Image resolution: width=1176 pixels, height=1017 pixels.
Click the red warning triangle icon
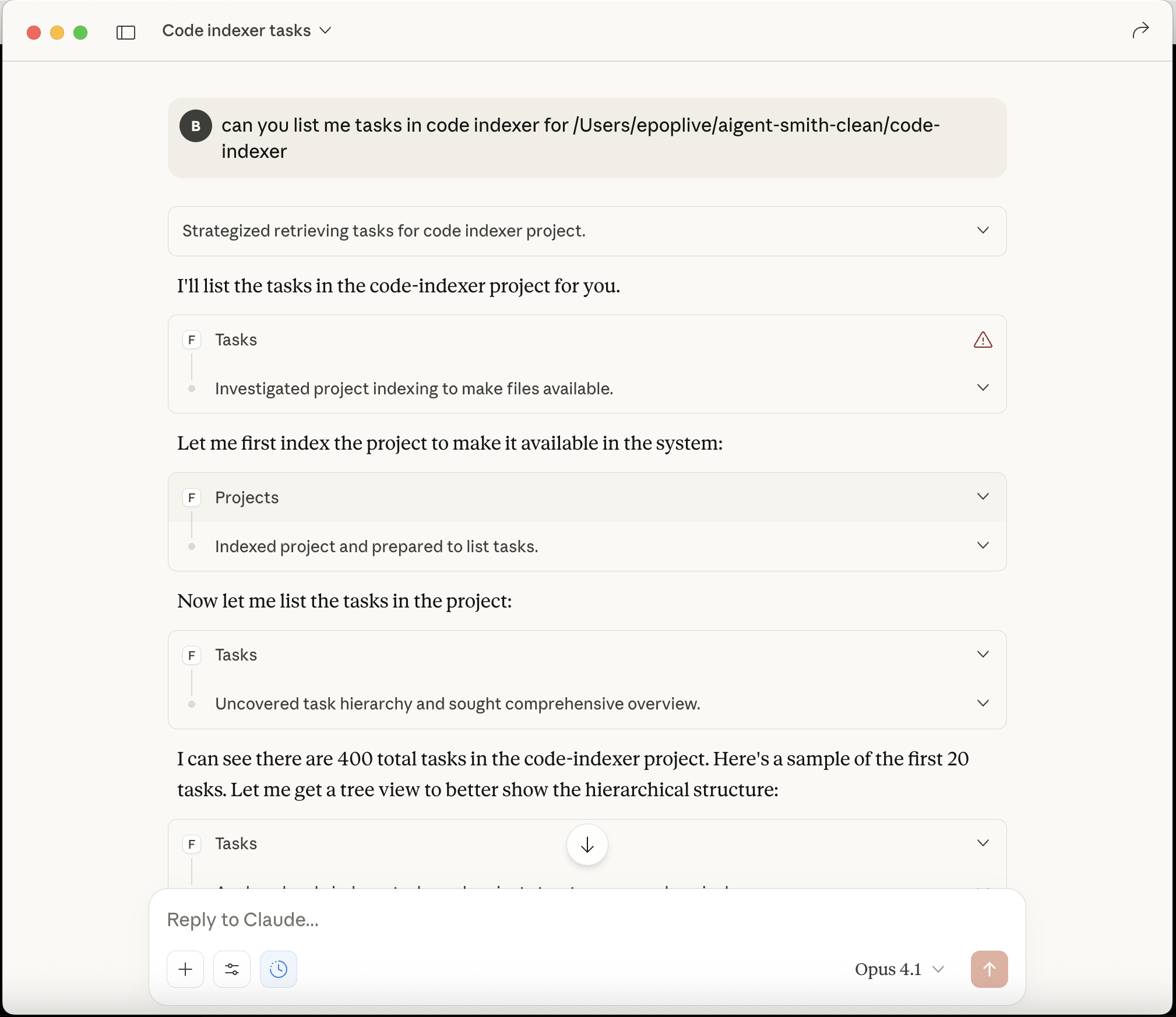click(x=983, y=340)
